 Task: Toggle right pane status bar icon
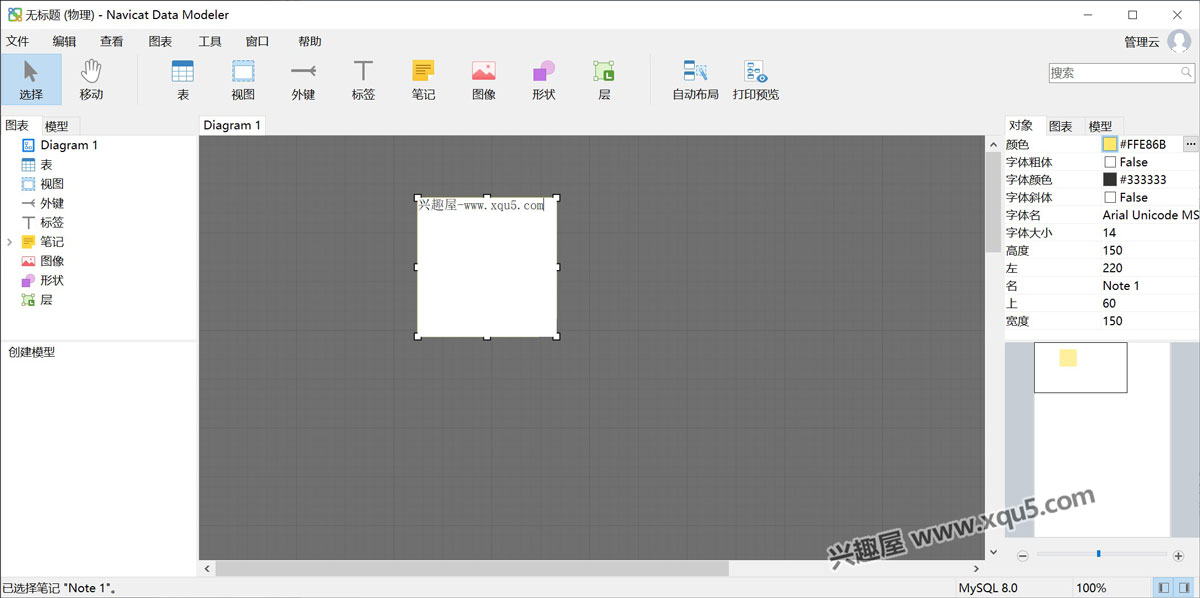(1185, 588)
